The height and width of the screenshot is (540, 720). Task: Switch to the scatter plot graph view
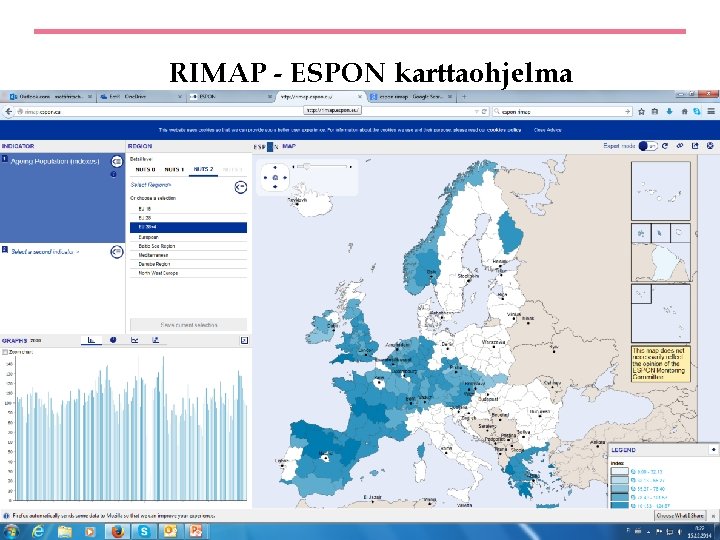pos(156,340)
